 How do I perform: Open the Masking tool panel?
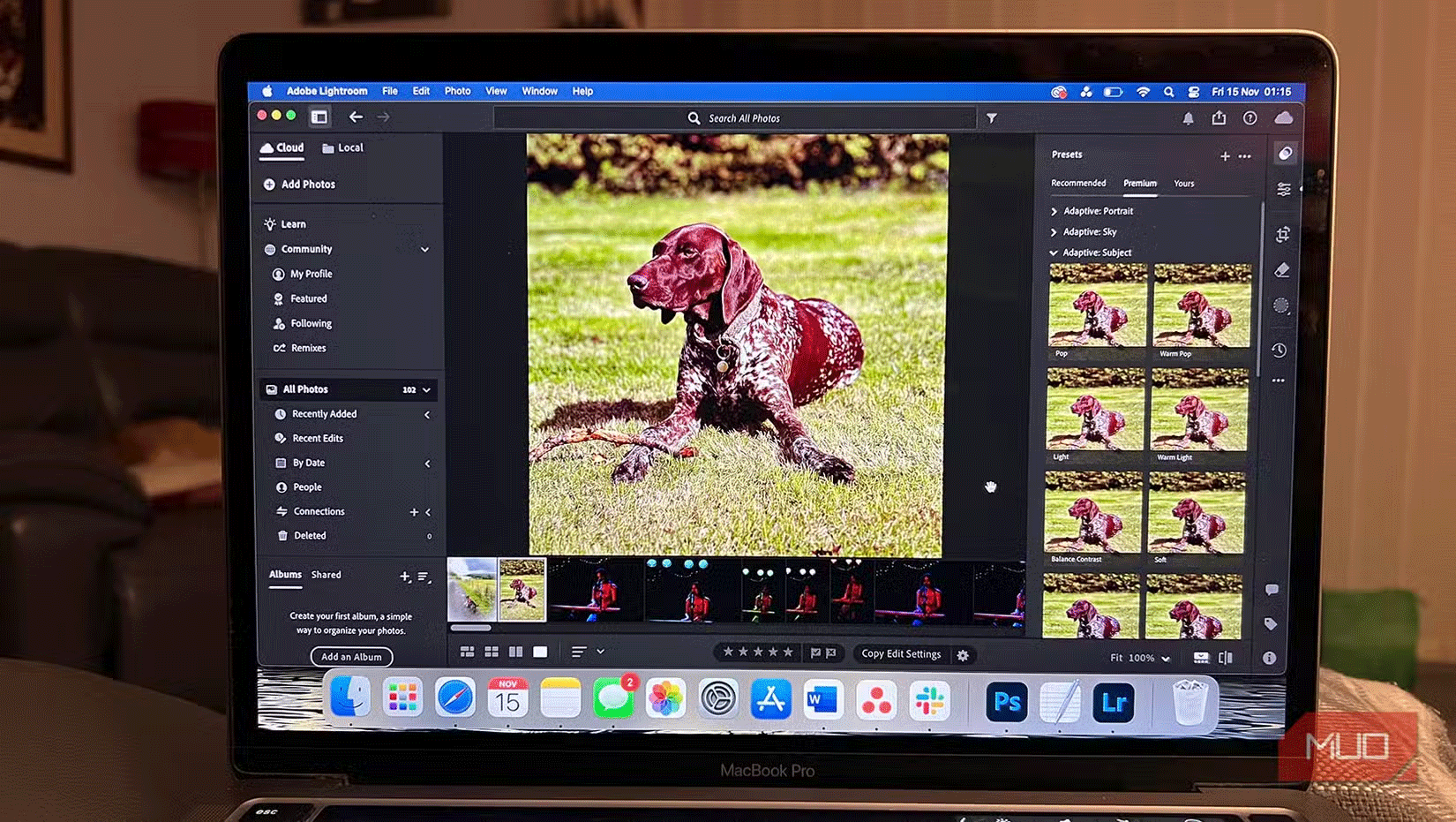1284,305
